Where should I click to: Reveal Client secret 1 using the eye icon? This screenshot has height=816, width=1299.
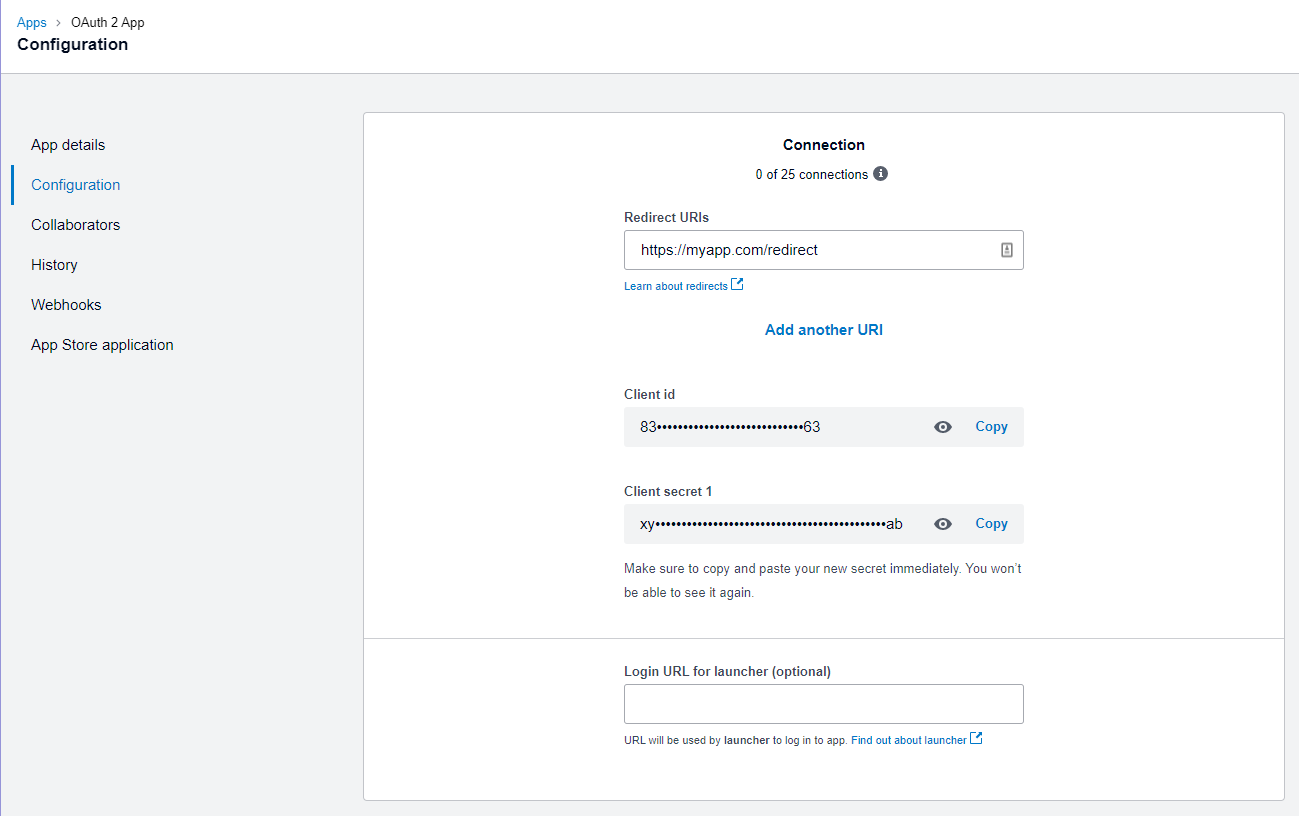pos(942,523)
